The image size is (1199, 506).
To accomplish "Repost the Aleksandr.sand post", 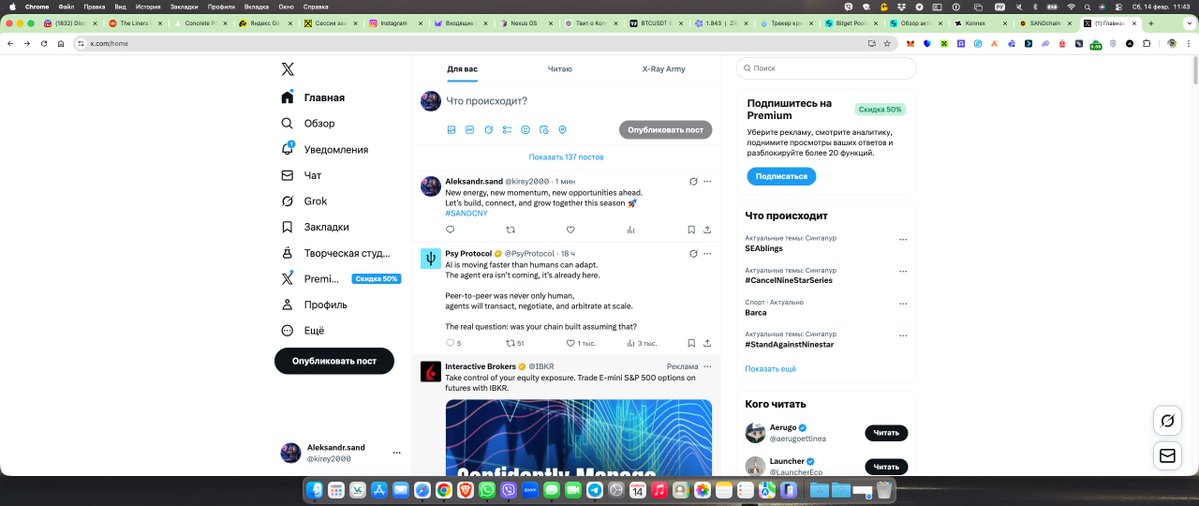I will pos(511,229).
